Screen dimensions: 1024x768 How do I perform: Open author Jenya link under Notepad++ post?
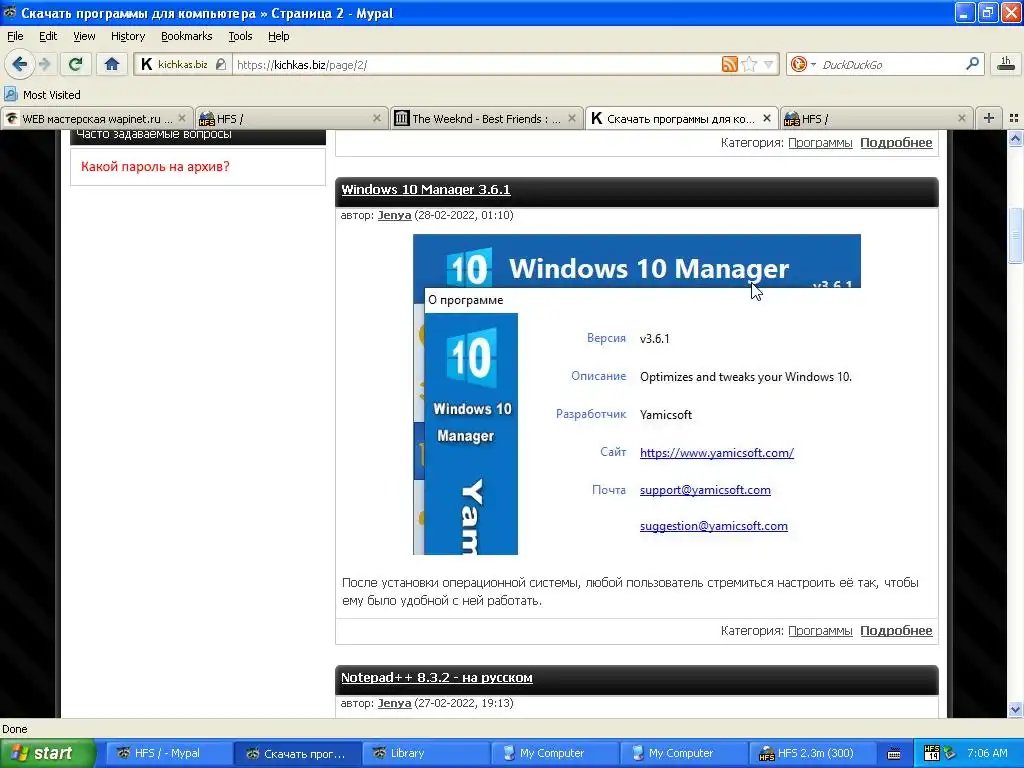(394, 703)
